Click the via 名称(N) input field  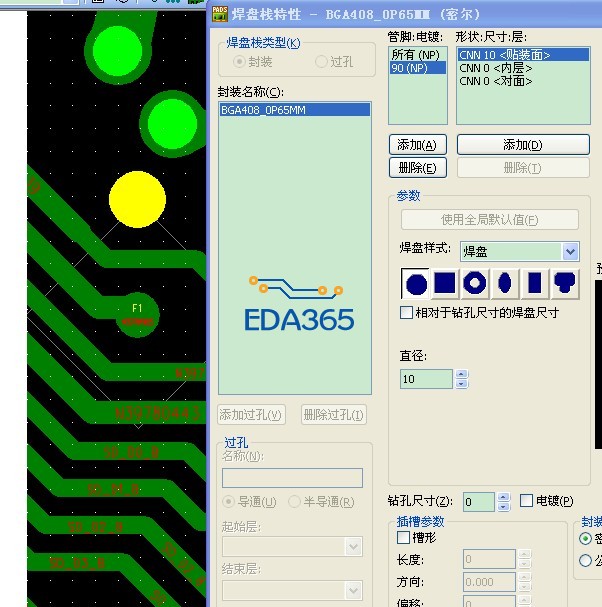coord(292,478)
